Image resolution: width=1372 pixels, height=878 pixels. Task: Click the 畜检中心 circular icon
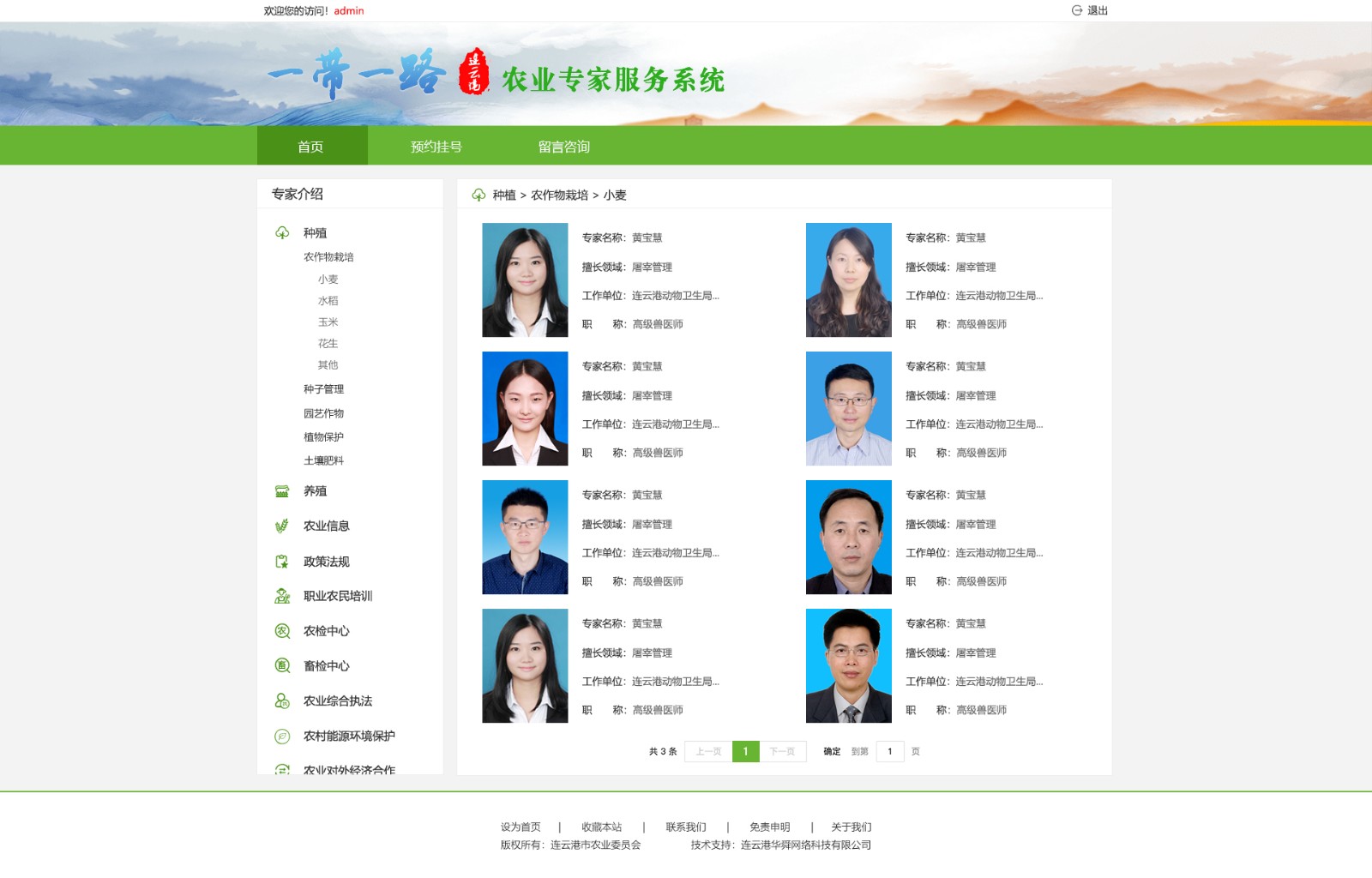point(282,665)
